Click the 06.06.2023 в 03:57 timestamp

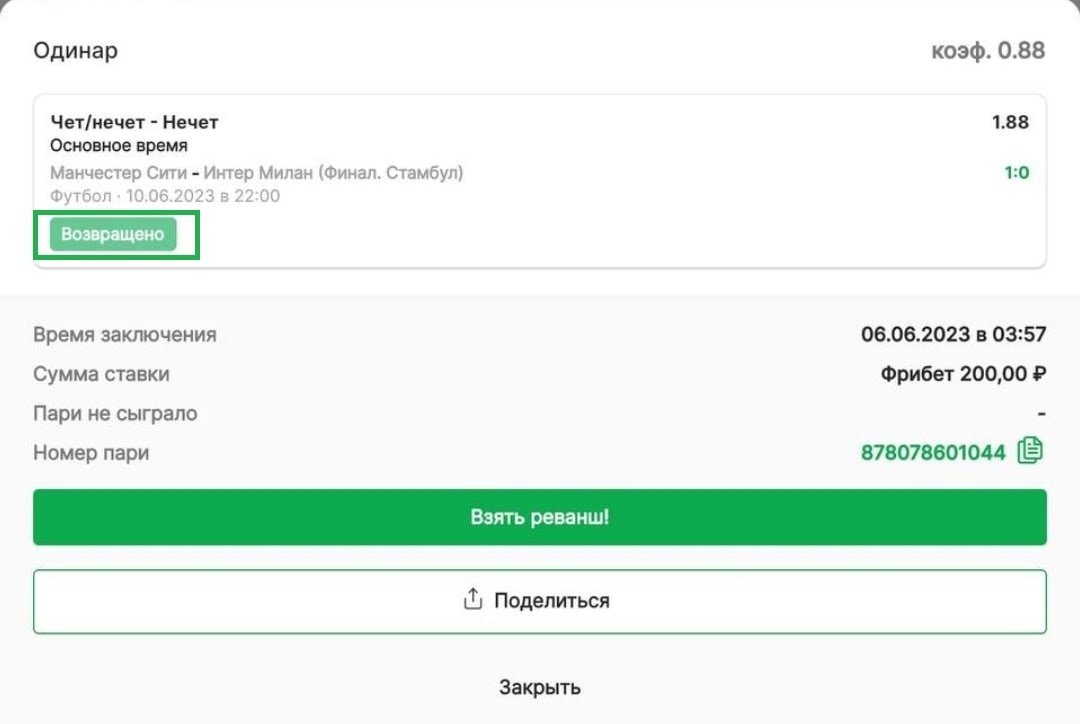point(953,334)
